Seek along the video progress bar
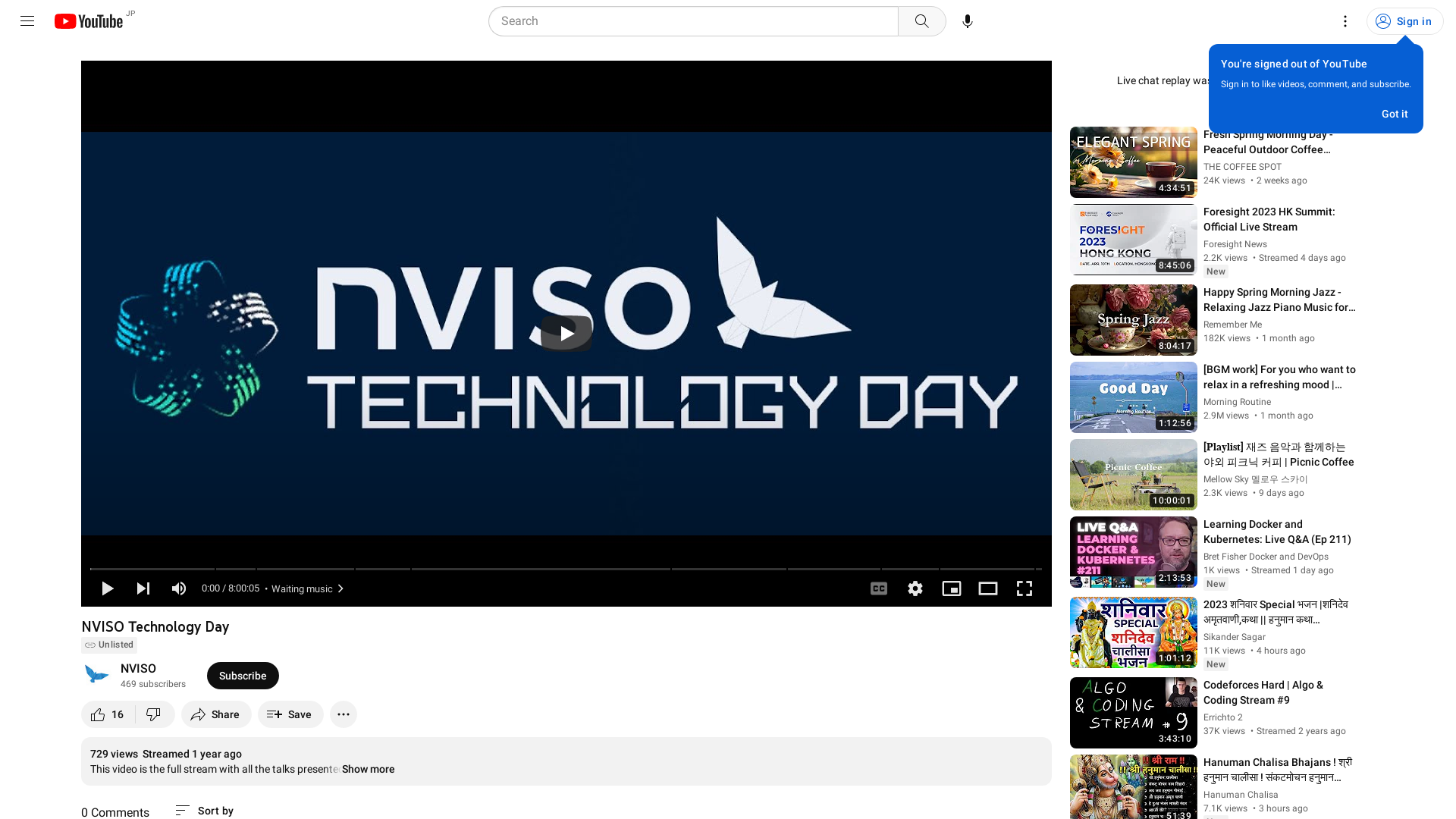The width and height of the screenshot is (1456, 819). point(566,569)
